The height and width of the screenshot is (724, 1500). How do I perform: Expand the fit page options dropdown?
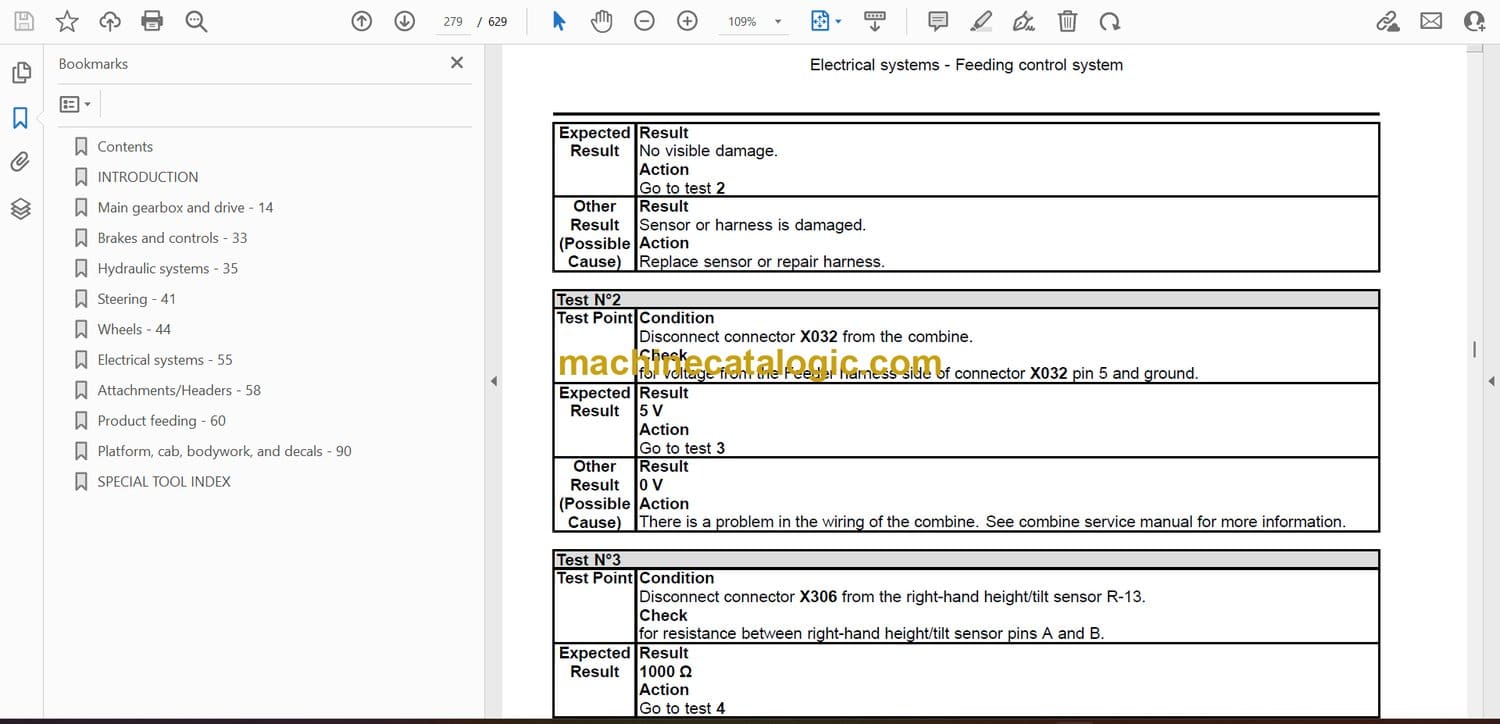click(x=838, y=22)
